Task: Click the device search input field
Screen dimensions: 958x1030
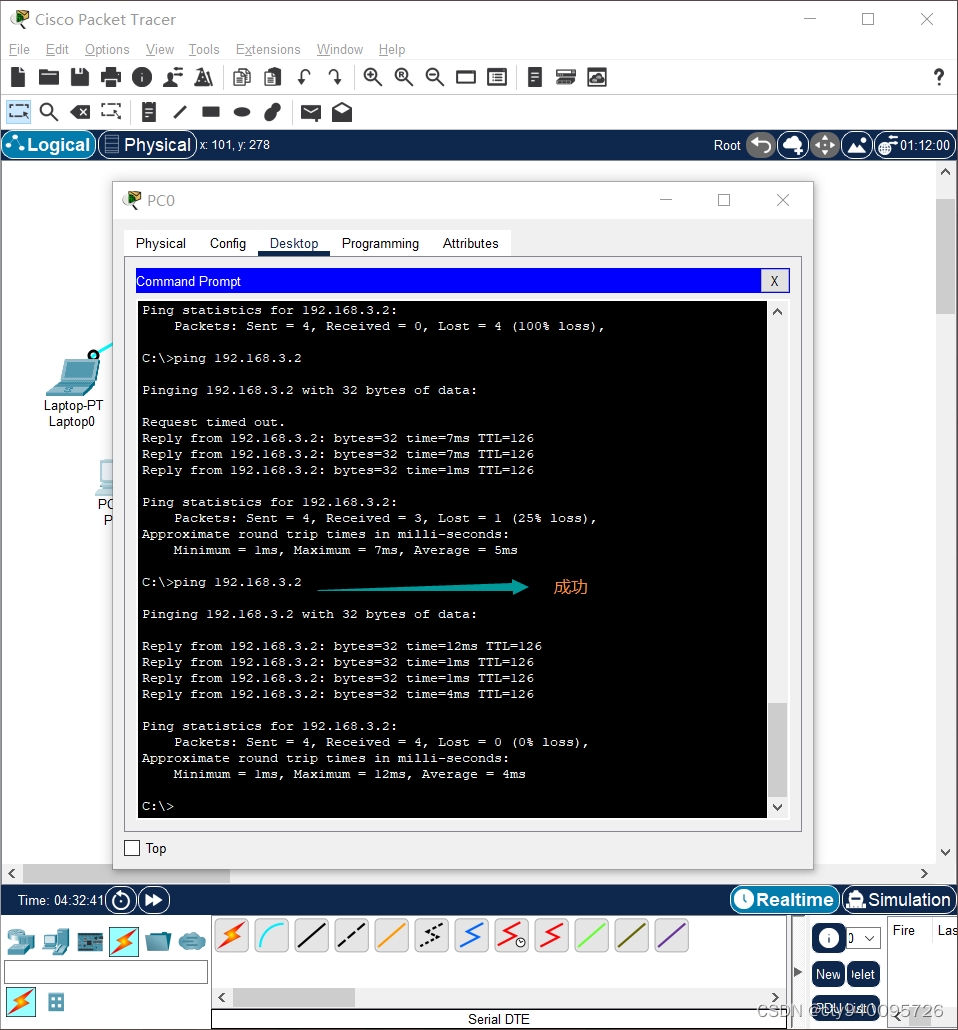Action: [106, 972]
